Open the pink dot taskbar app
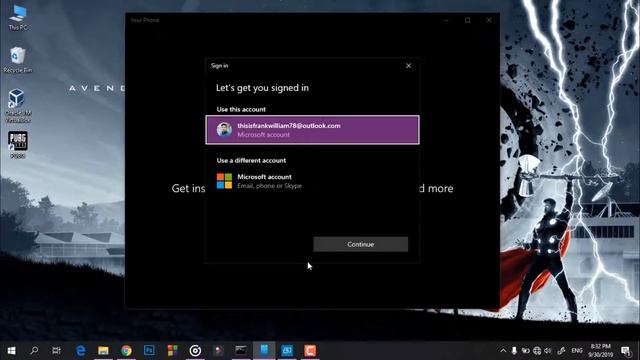Screen dimensions: 640x360 coord(218,351)
